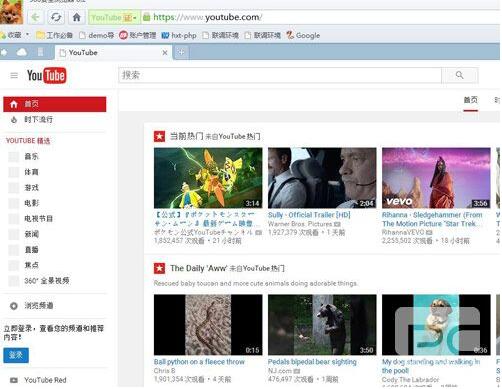
Task: Click the YouTube logo
Action: (x=46, y=76)
